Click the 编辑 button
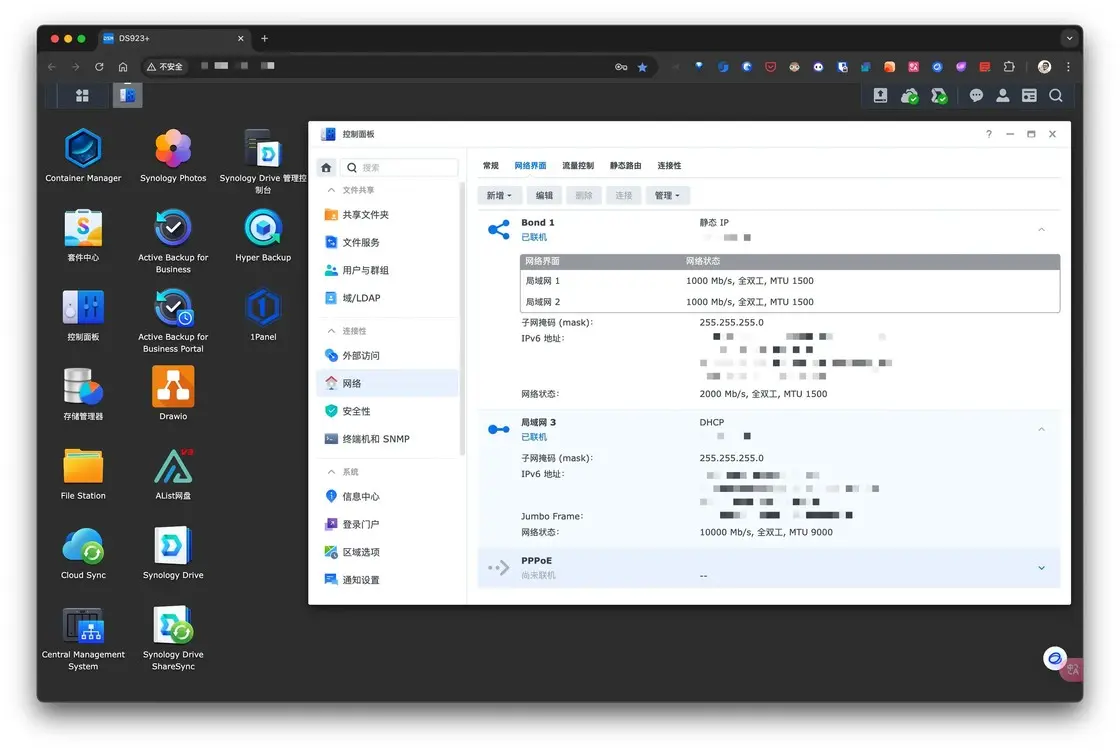Screen dimensions: 1120x751 tap(544, 195)
